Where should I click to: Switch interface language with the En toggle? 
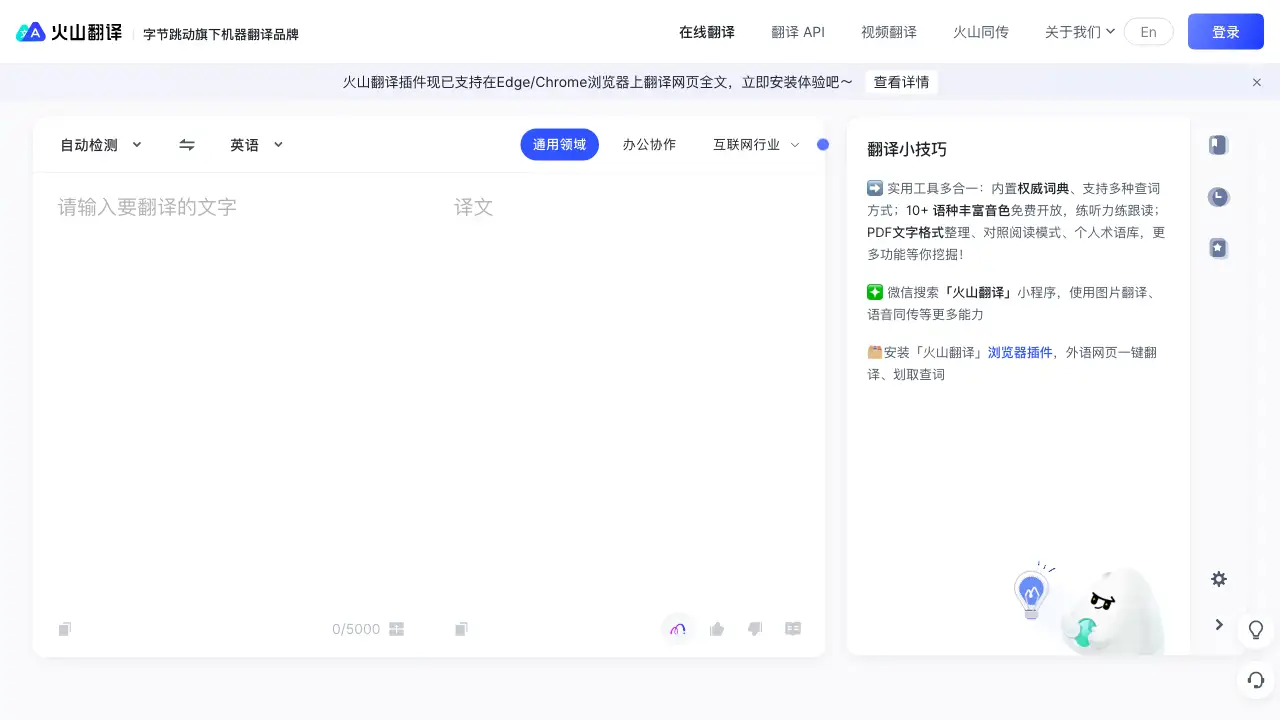coord(1148,31)
